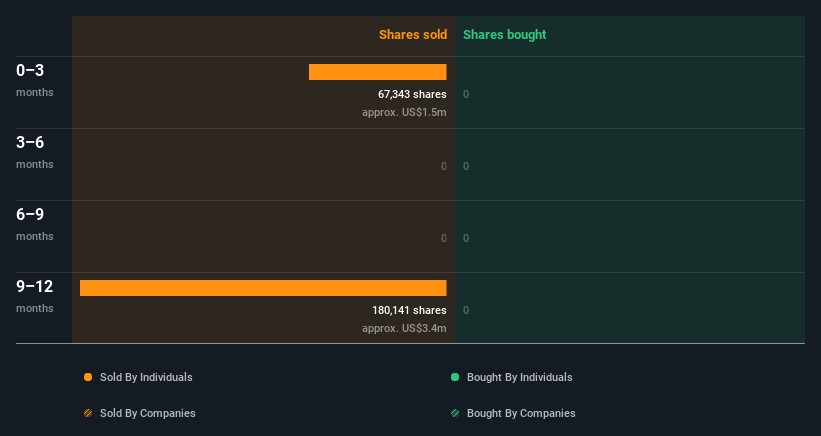
Task: Click the 9–12 months shares bought zero
Action: coord(466,310)
